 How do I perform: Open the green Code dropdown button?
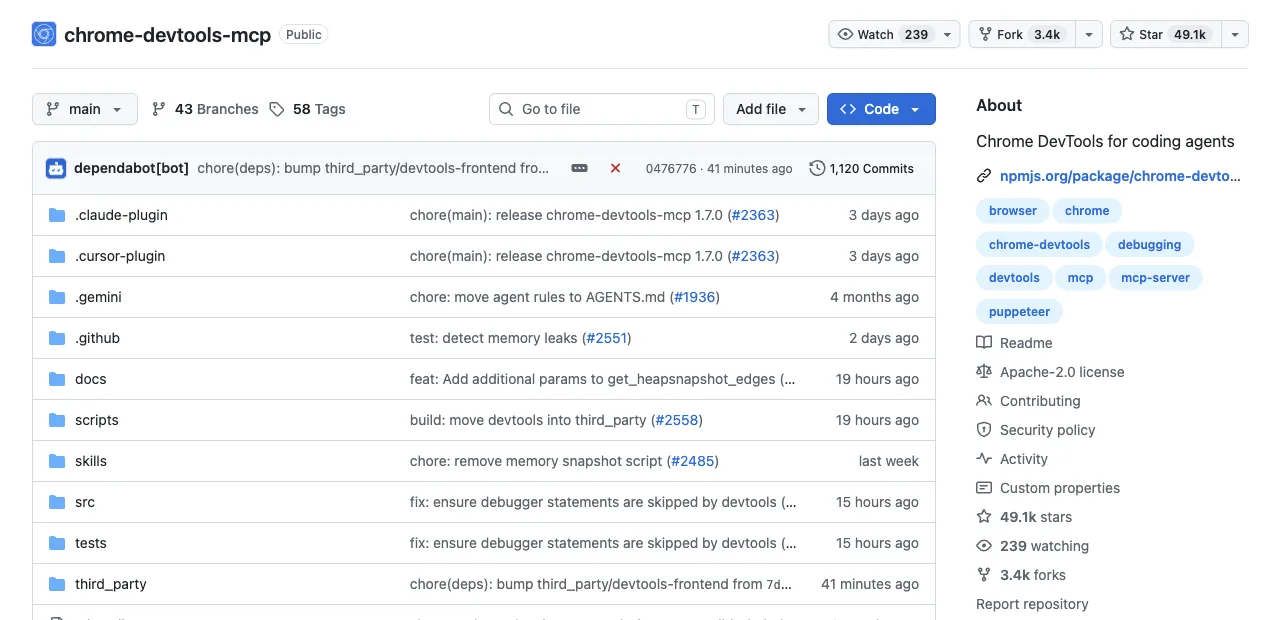click(881, 109)
